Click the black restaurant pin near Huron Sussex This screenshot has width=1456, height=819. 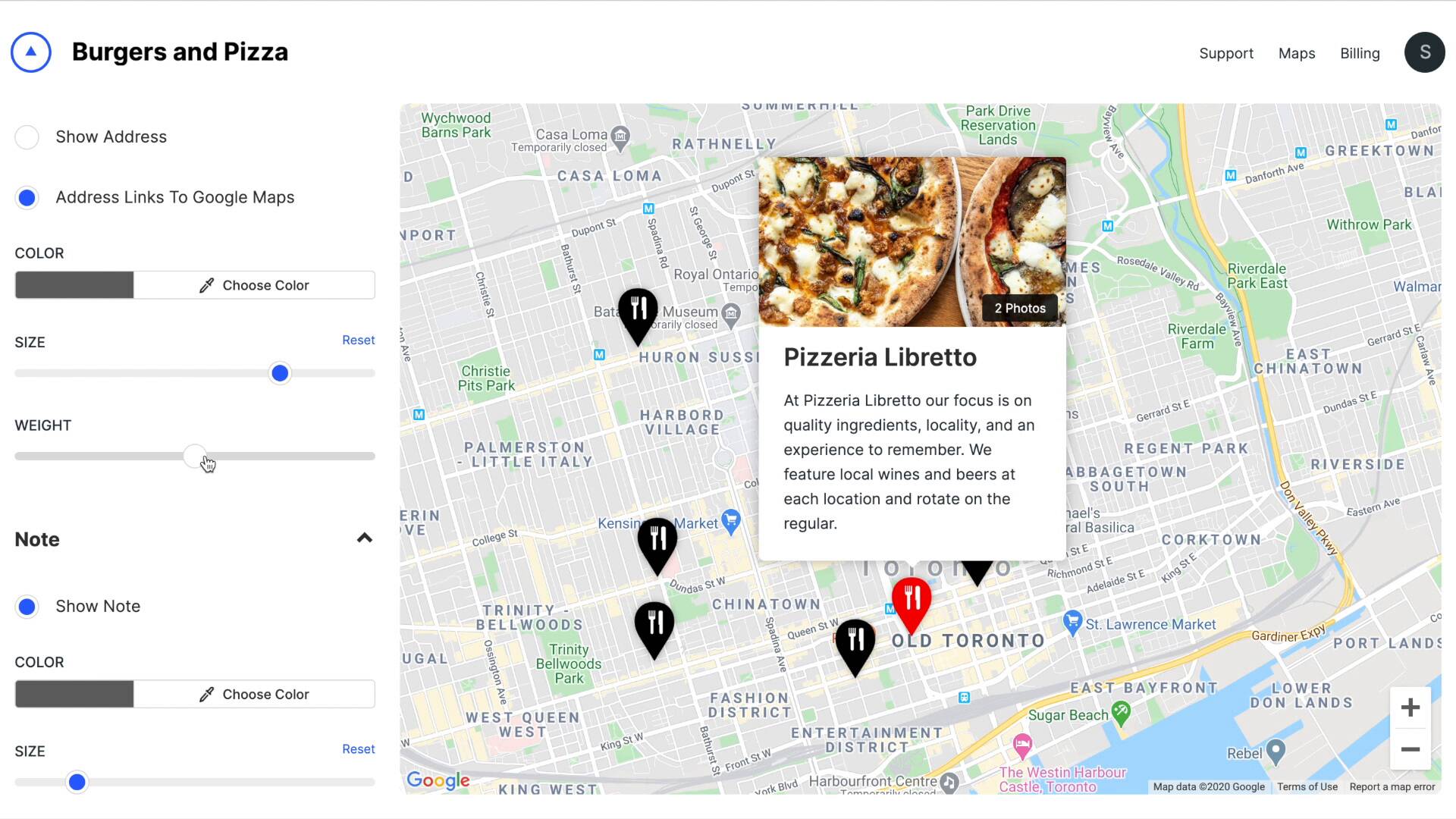click(x=638, y=315)
